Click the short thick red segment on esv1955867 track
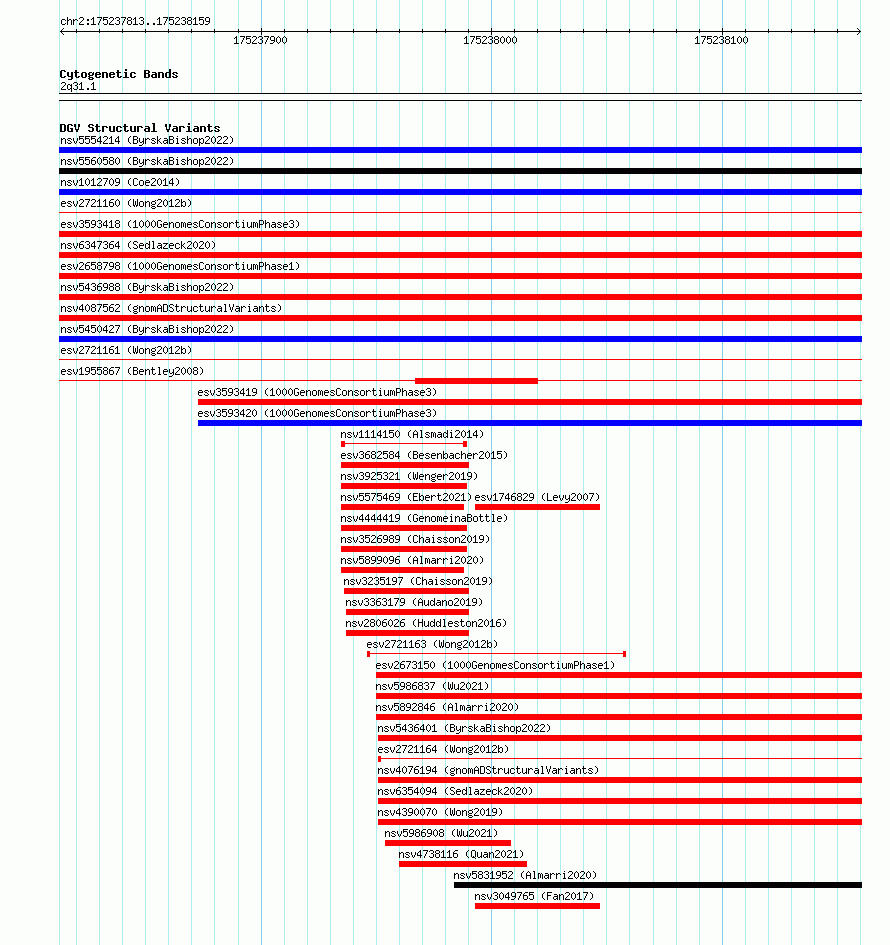This screenshot has width=890, height=945. 476,381
